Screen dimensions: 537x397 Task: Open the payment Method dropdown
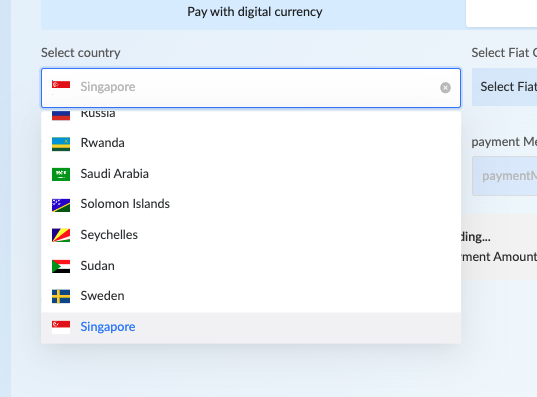(x=504, y=176)
